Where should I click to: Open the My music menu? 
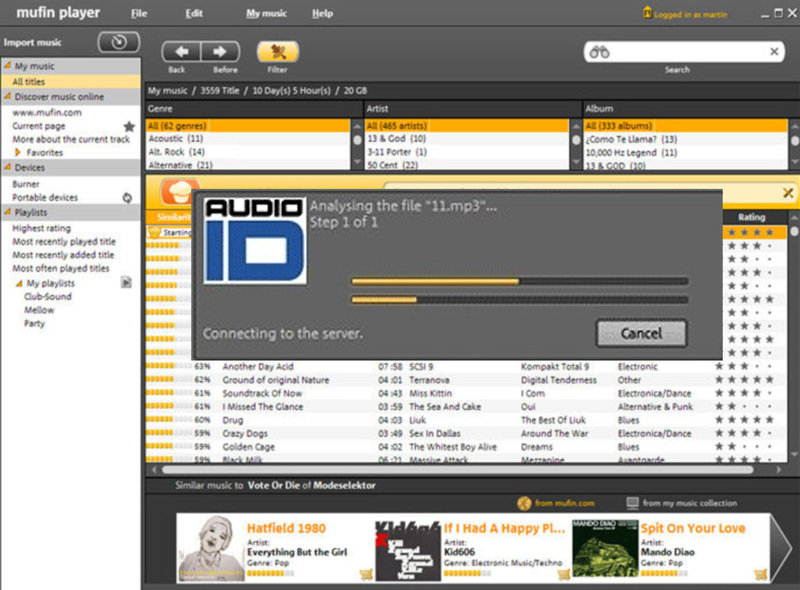pos(266,13)
